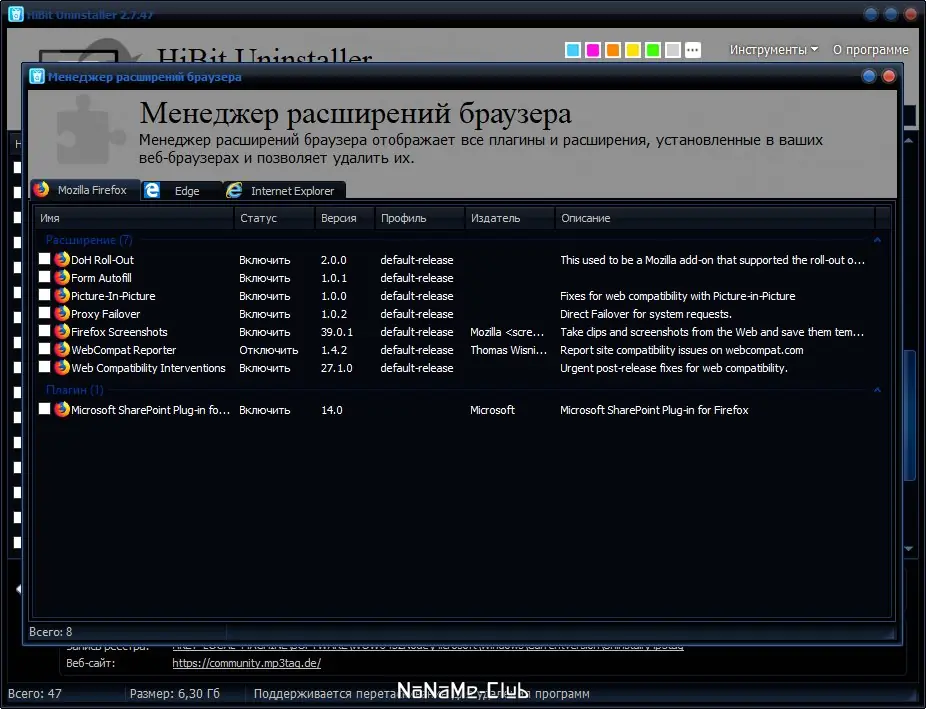Click Включить status of DoH Roll-Out
The image size is (926, 709).
click(265, 260)
